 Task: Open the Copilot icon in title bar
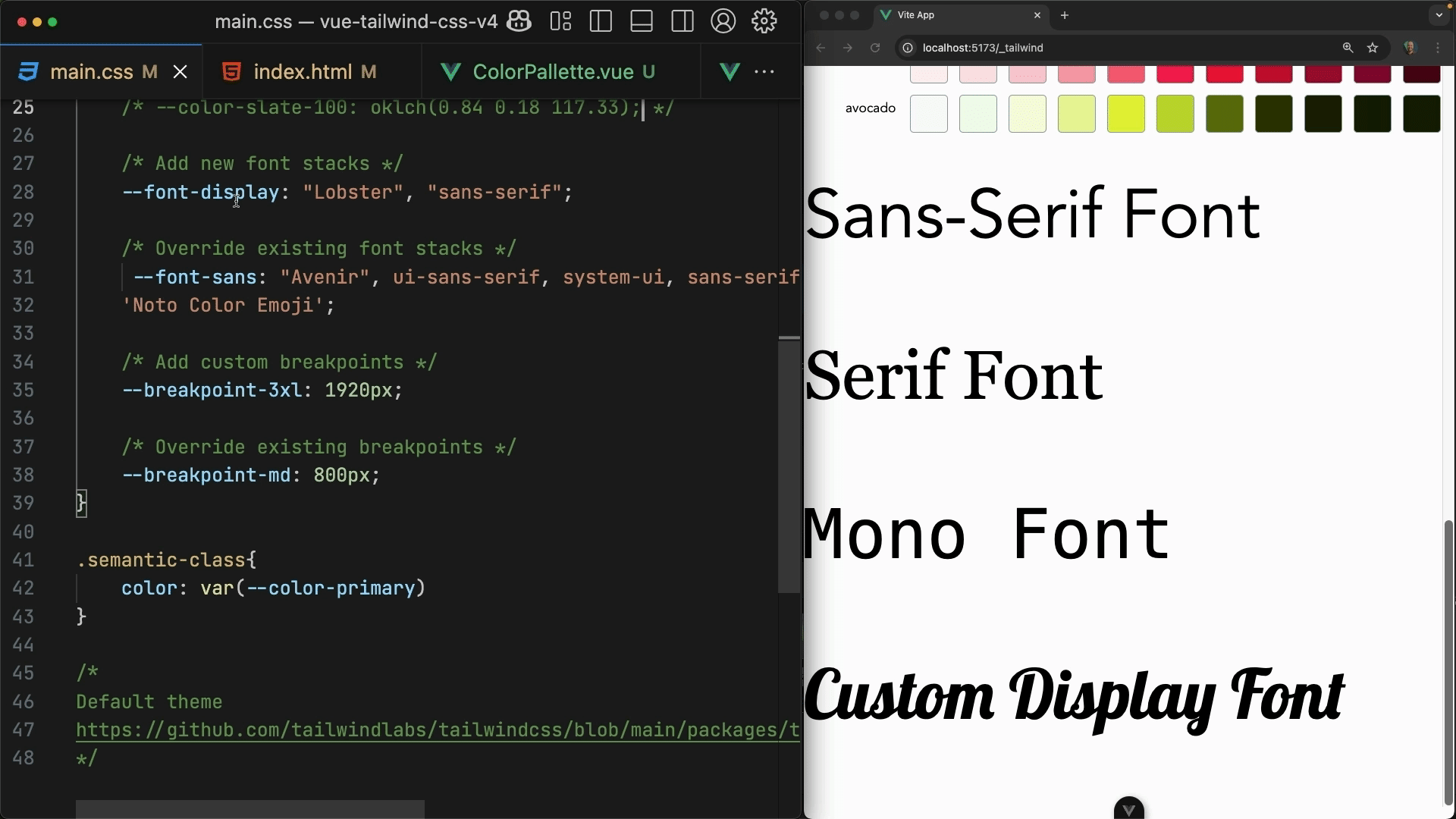[x=519, y=21]
